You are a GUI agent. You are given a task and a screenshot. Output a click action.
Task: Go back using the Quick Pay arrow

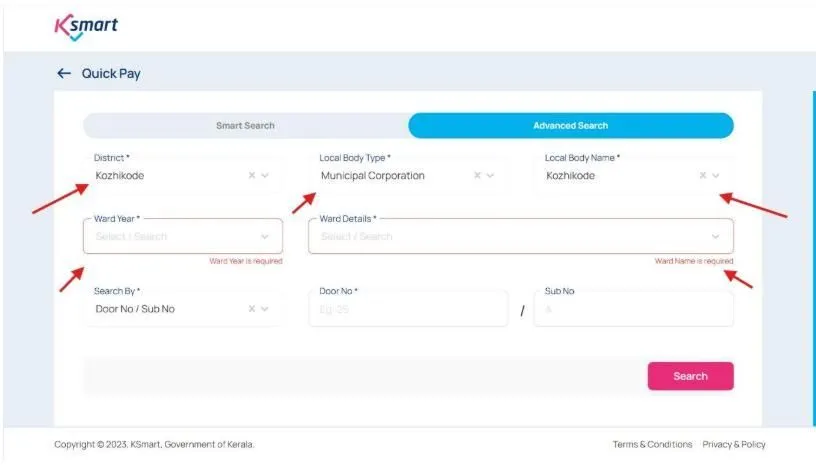pos(64,73)
